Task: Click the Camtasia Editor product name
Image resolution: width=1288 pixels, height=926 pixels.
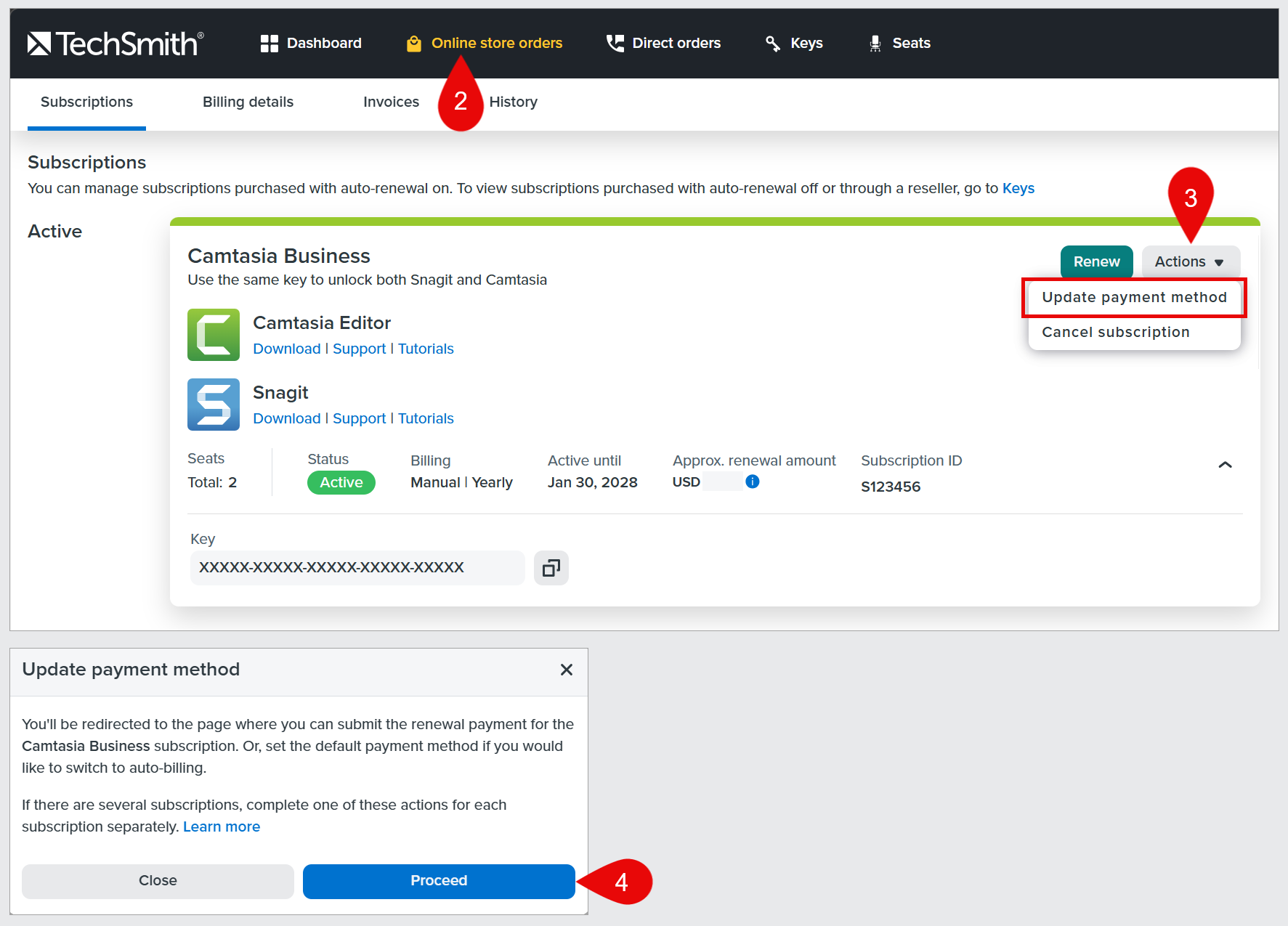Action: [322, 323]
